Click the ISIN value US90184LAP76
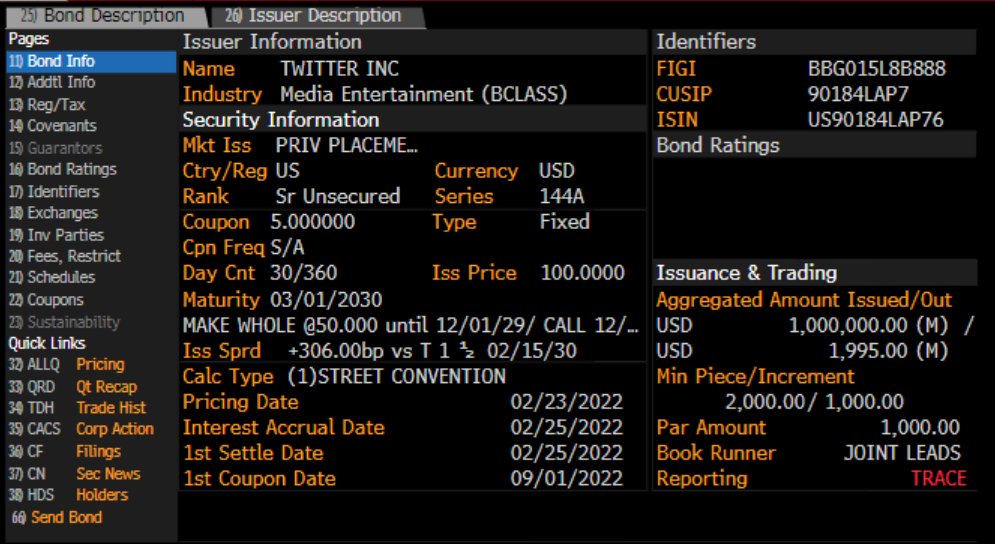 (875, 119)
